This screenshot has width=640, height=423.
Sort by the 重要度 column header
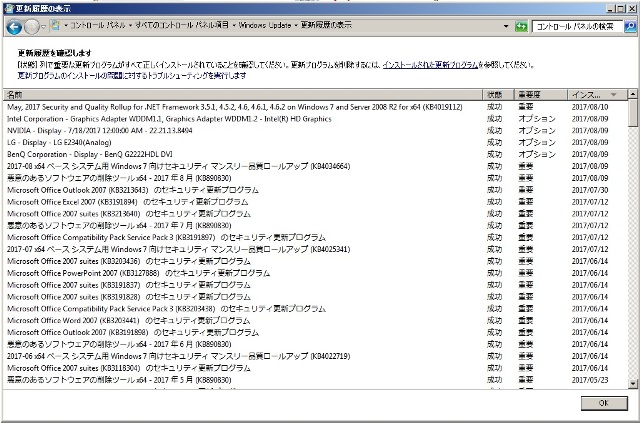[x=541, y=95]
